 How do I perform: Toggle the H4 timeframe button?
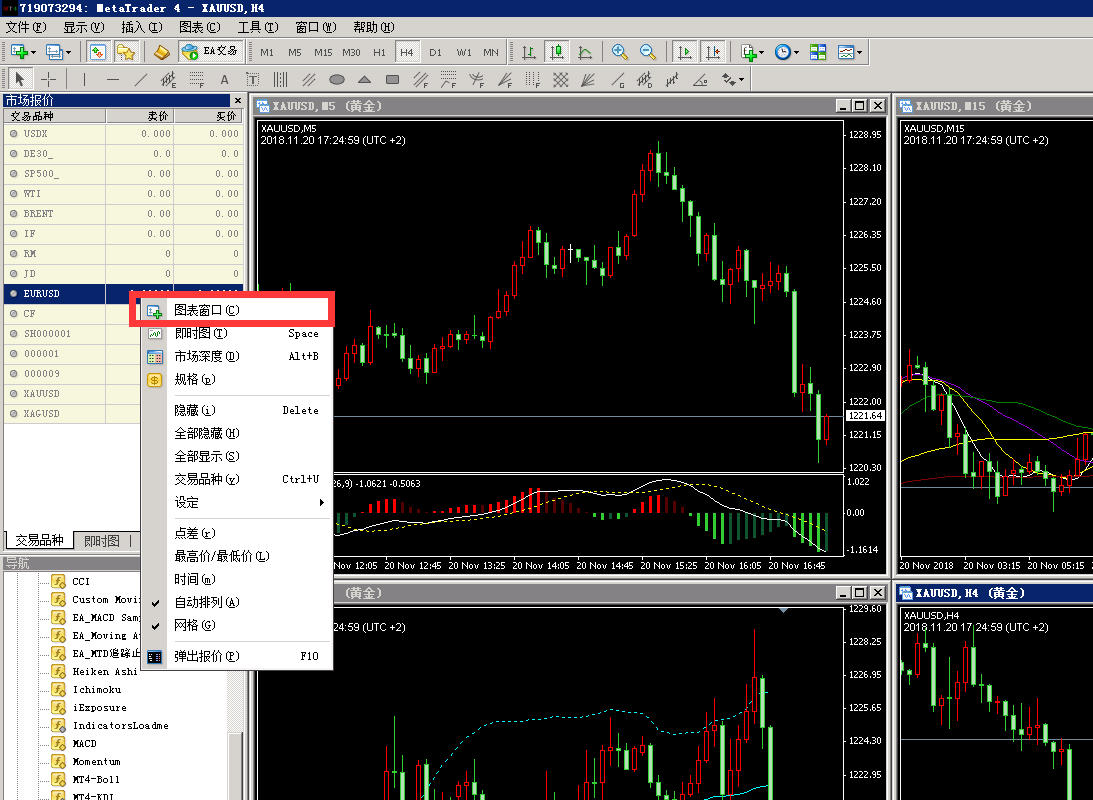pyautogui.click(x=407, y=52)
